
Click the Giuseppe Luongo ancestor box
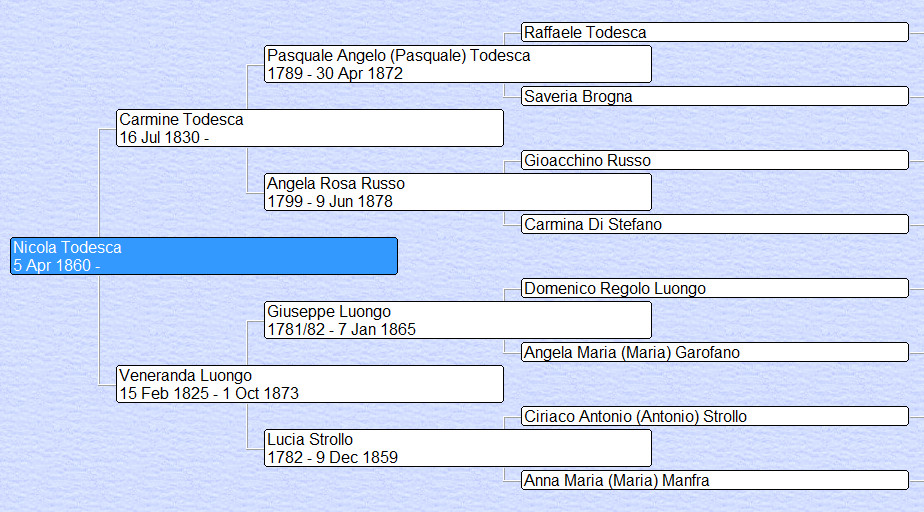pos(458,320)
